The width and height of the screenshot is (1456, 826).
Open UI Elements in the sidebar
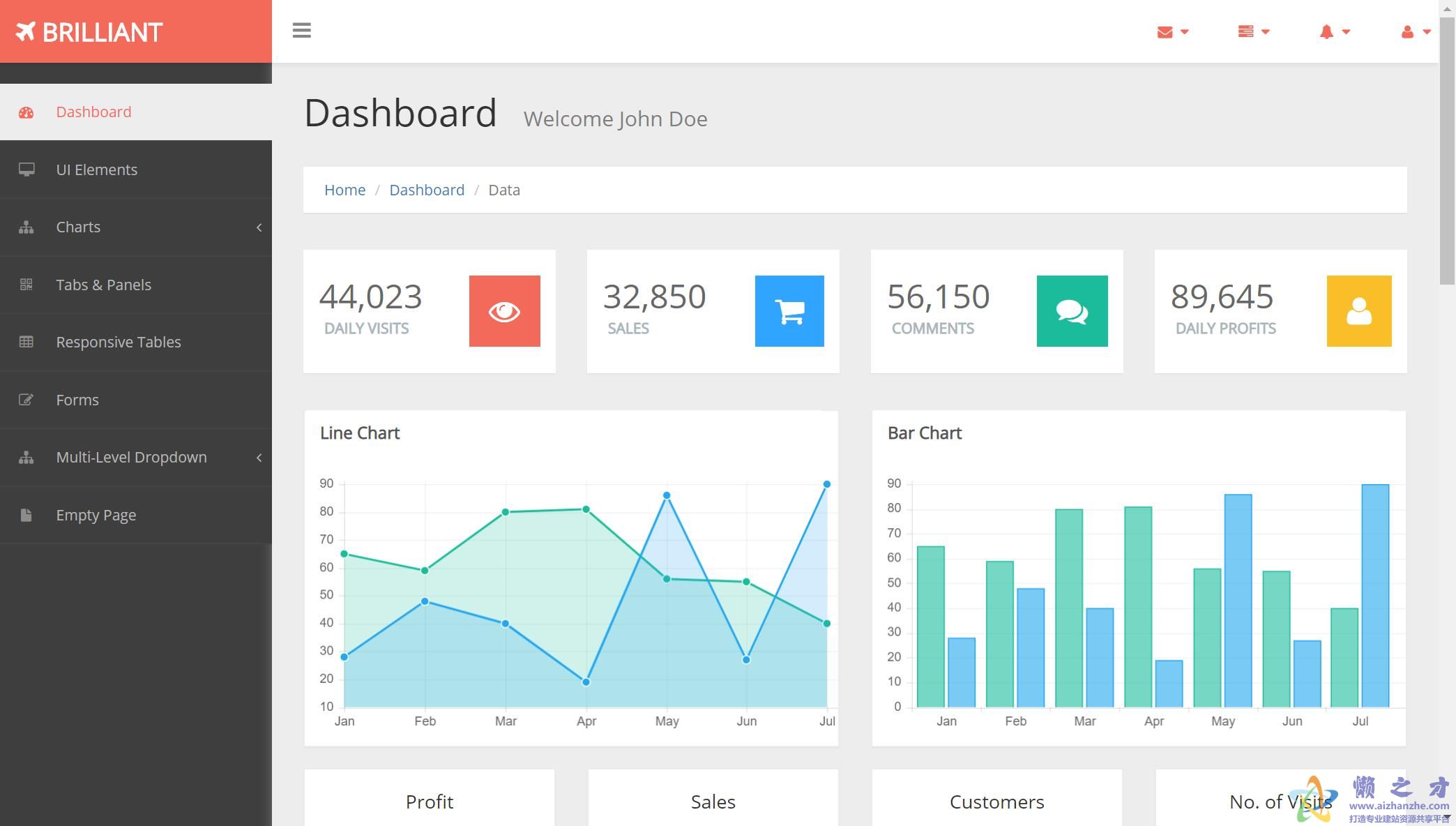[97, 170]
